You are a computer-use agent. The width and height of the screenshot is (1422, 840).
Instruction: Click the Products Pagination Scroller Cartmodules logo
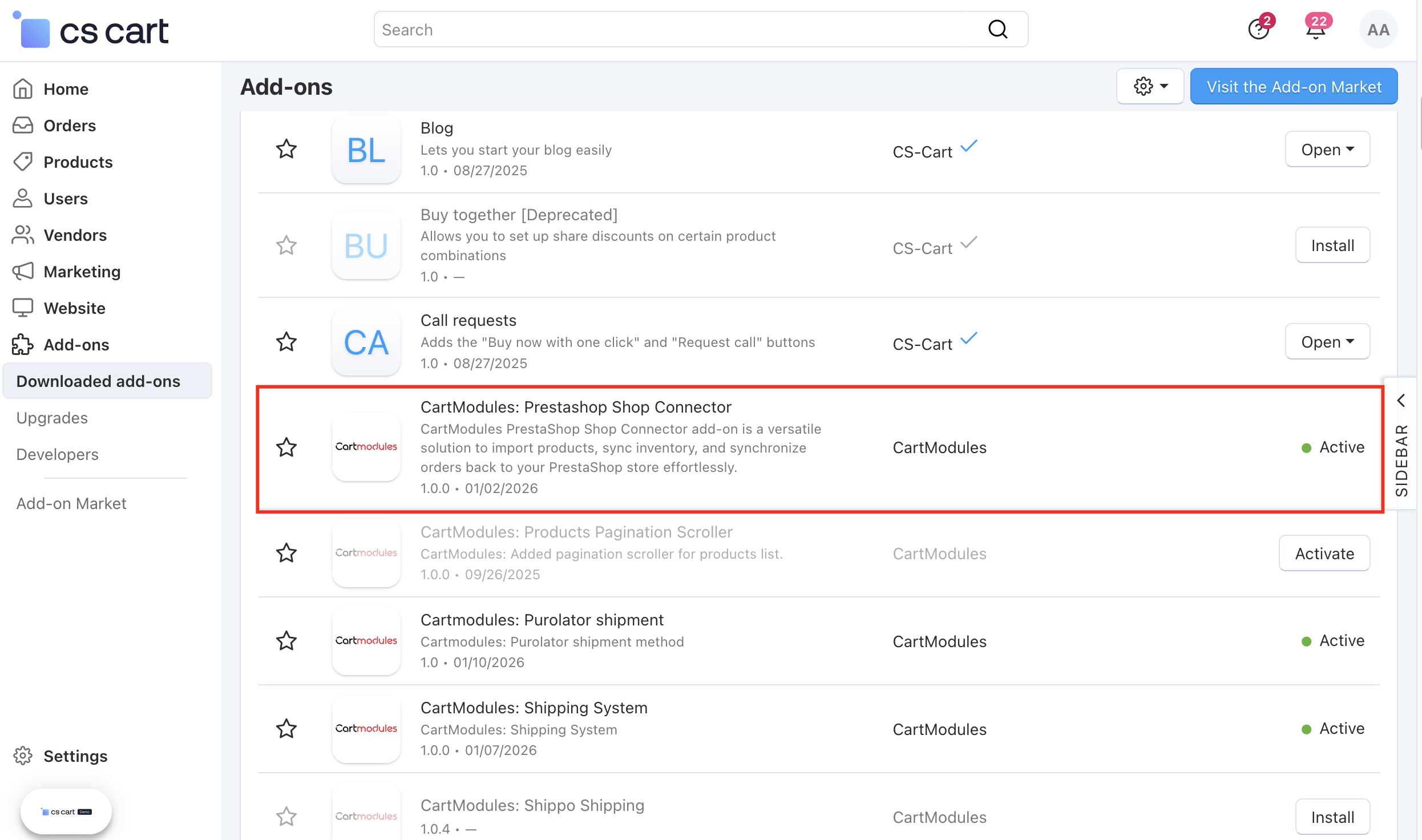pyautogui.click(x=366, y=553)
